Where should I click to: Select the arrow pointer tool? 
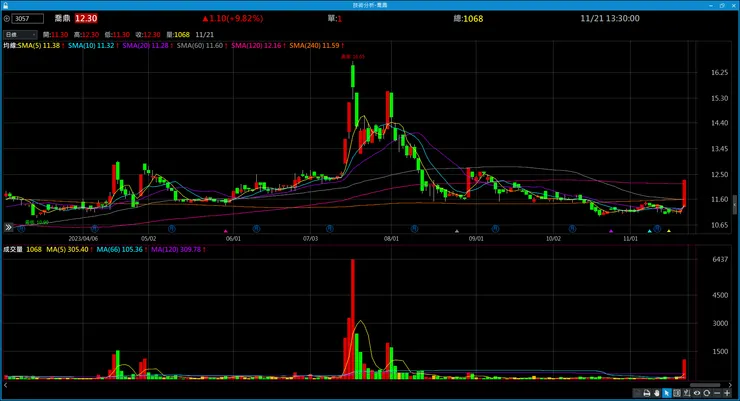point(667,393)
